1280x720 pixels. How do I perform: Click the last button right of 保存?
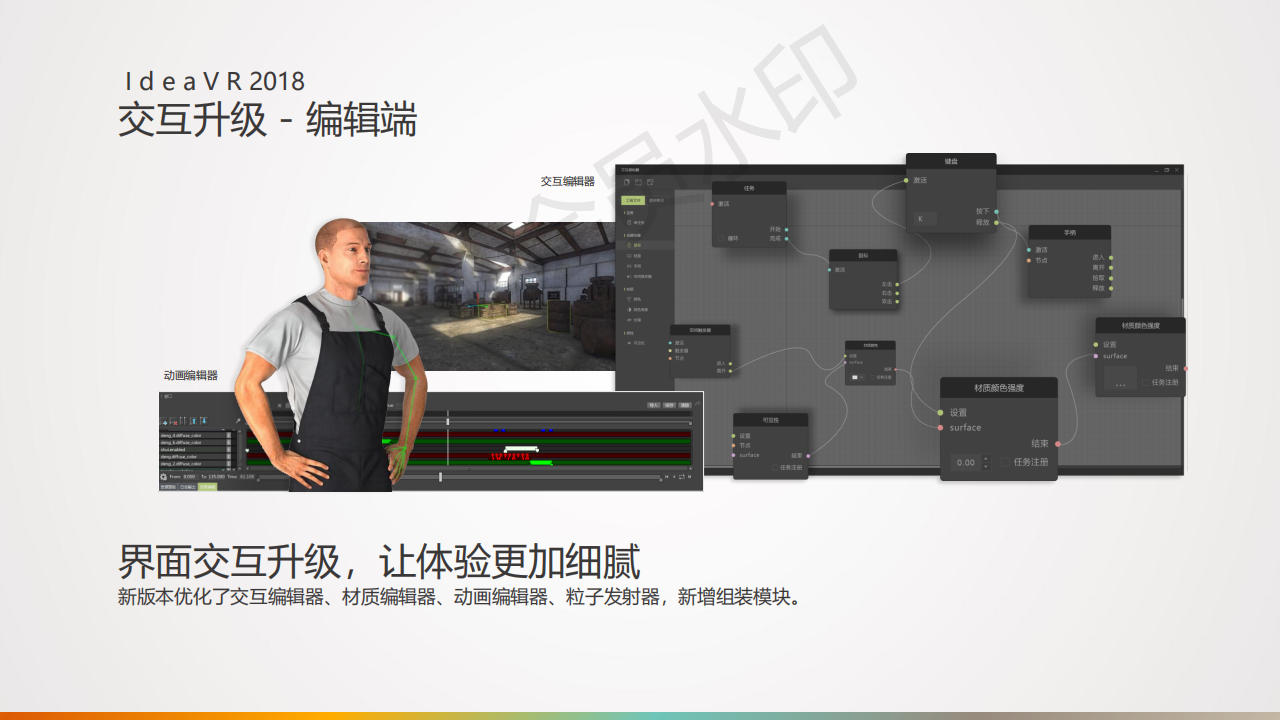[685, 405]
